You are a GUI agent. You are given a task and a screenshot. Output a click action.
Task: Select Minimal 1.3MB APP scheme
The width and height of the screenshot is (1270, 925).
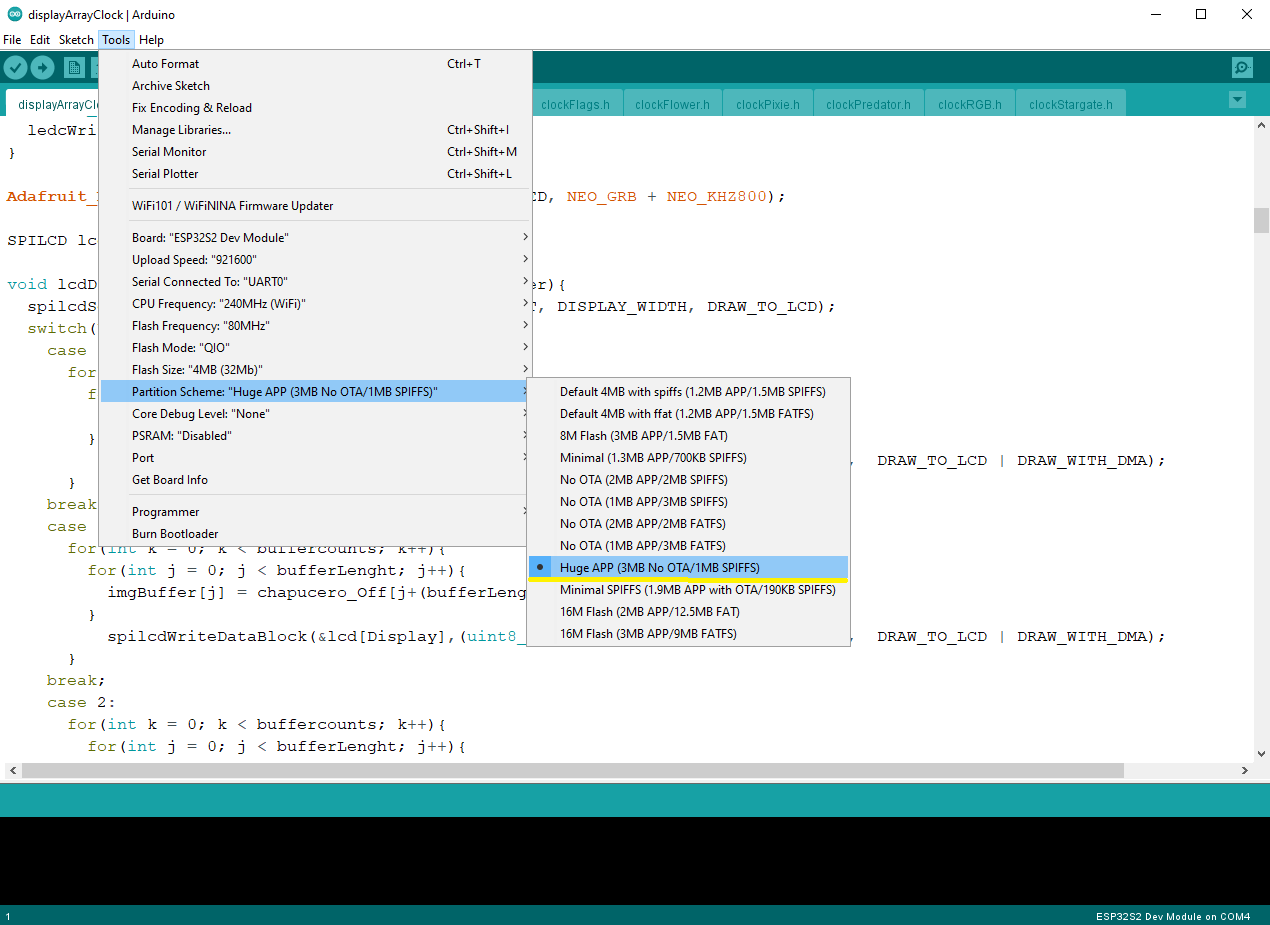click(x=688, y=458)
